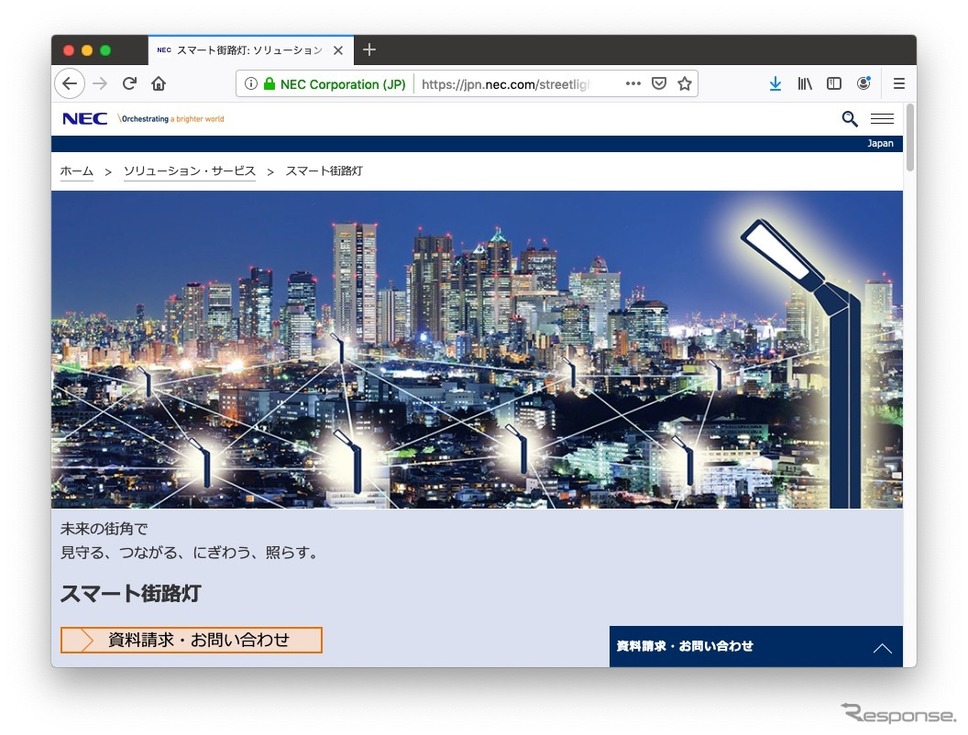Bookmark this page with the star
This screenshot has height=735, width=968.
684,84
